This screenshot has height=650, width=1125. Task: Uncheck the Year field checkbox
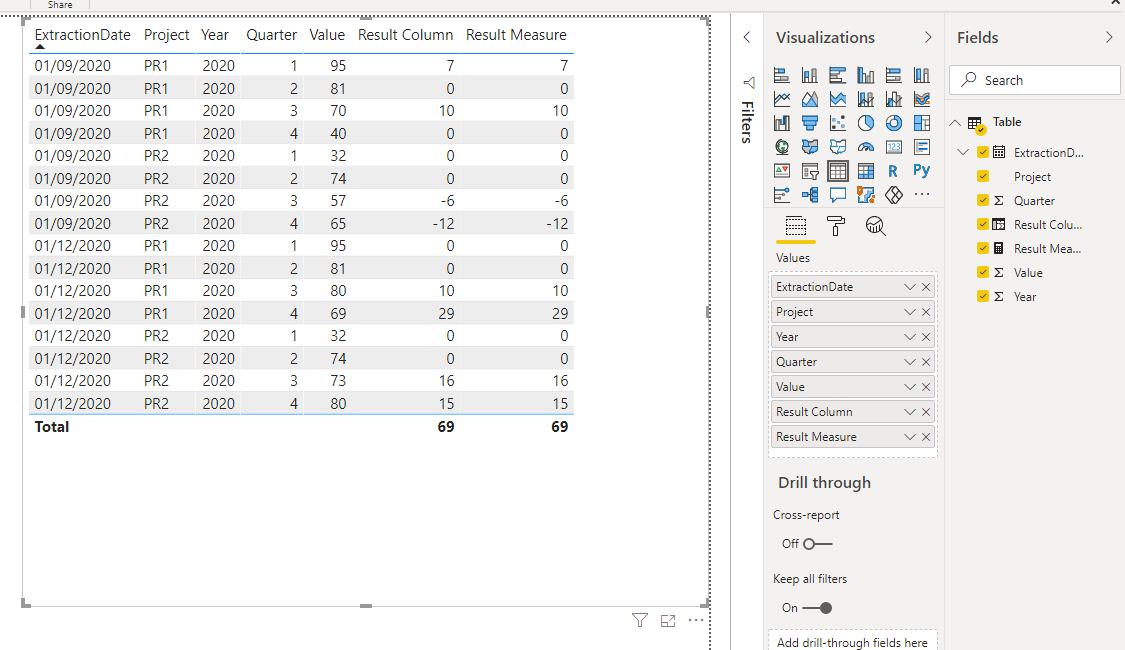tap(983, 296)
